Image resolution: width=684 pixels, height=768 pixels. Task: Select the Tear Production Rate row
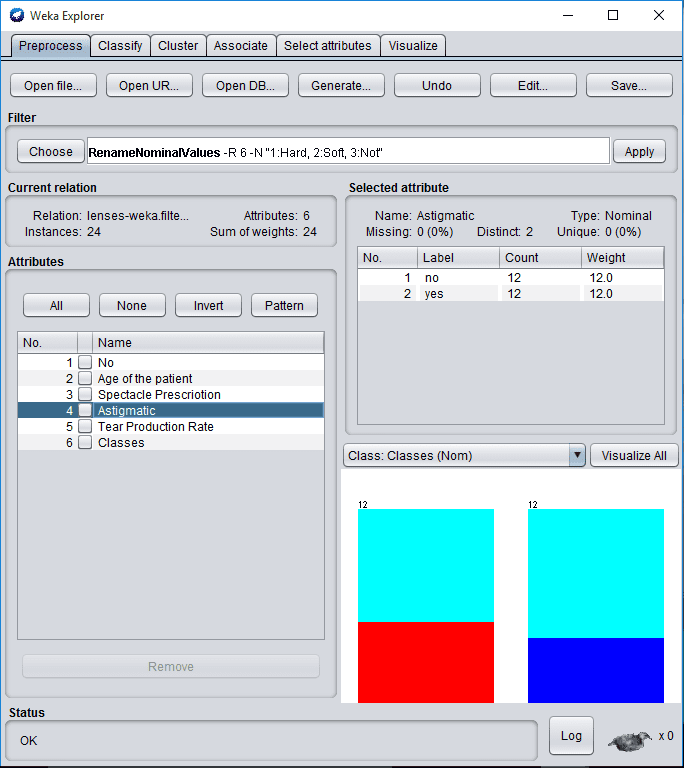coord(171,427)
